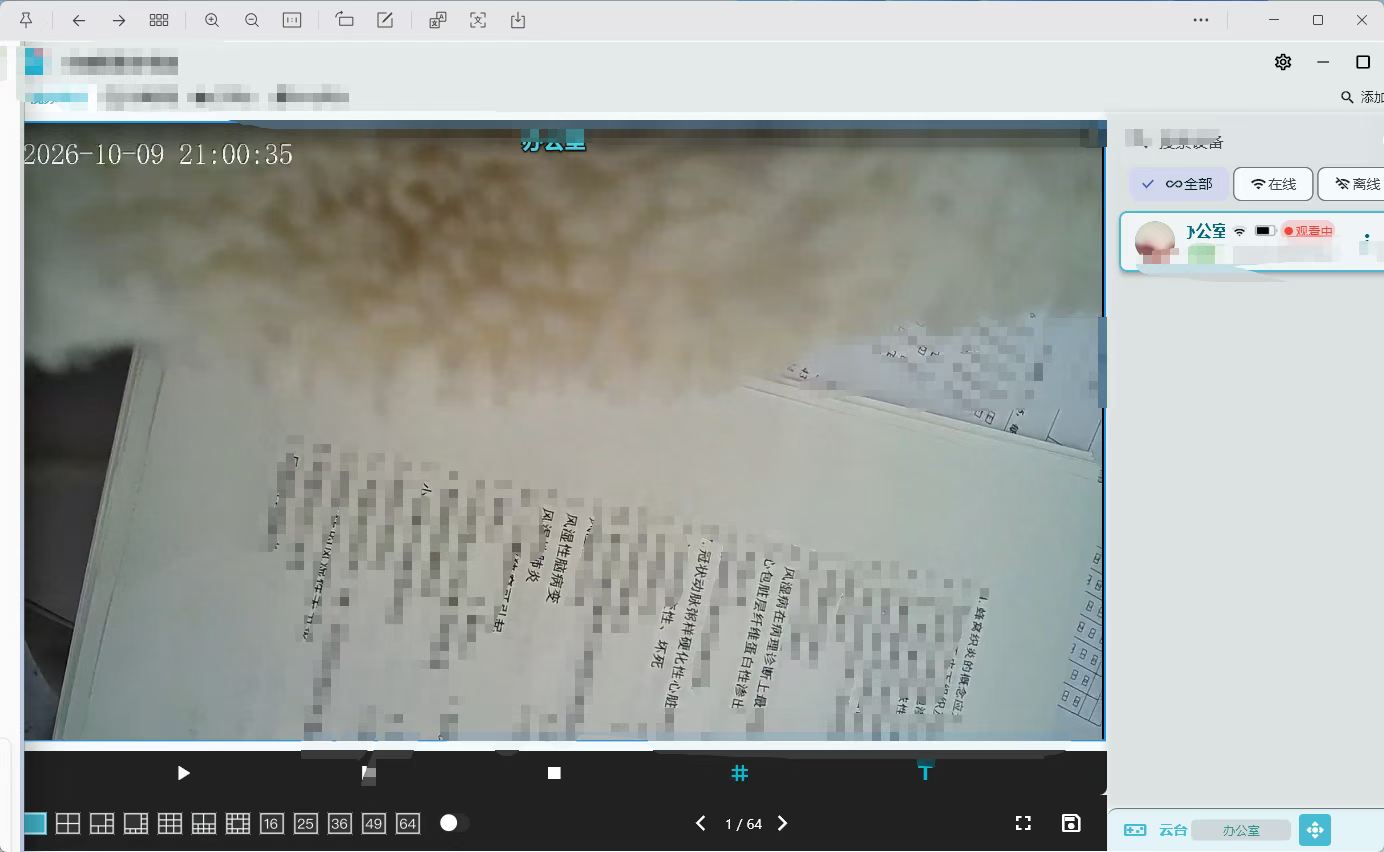The image size is (1384, 852).
Task: Switch to the 64-view layout
Action: tap(408, 824)
